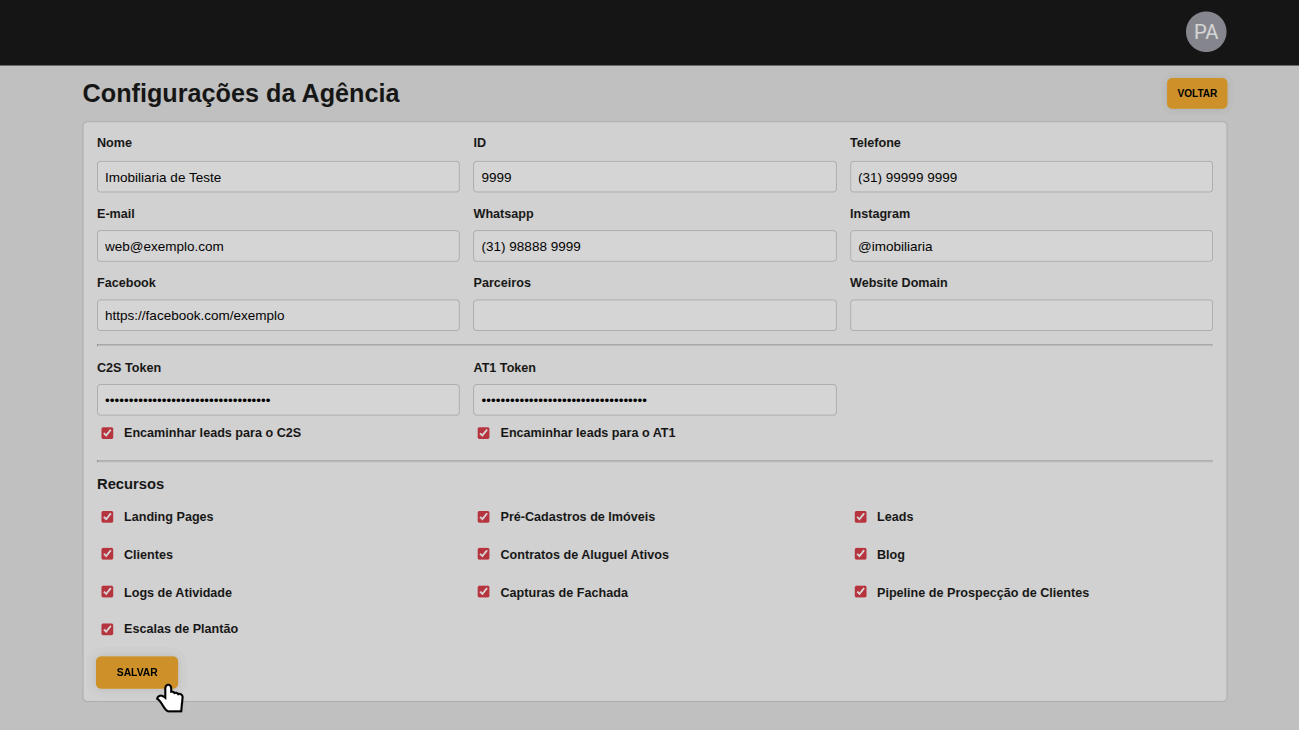The height and width of the screenshot is (730, 1299).
Task: Click the Nome input field
Action: (x=278, y=177)
